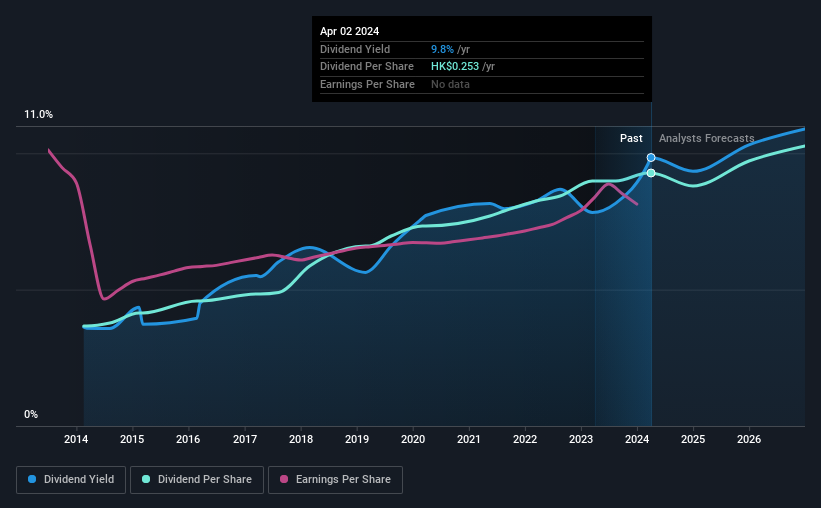Click the Apr 02 2024 tooltip date
The image size is (821, 508).
(349, 31)
